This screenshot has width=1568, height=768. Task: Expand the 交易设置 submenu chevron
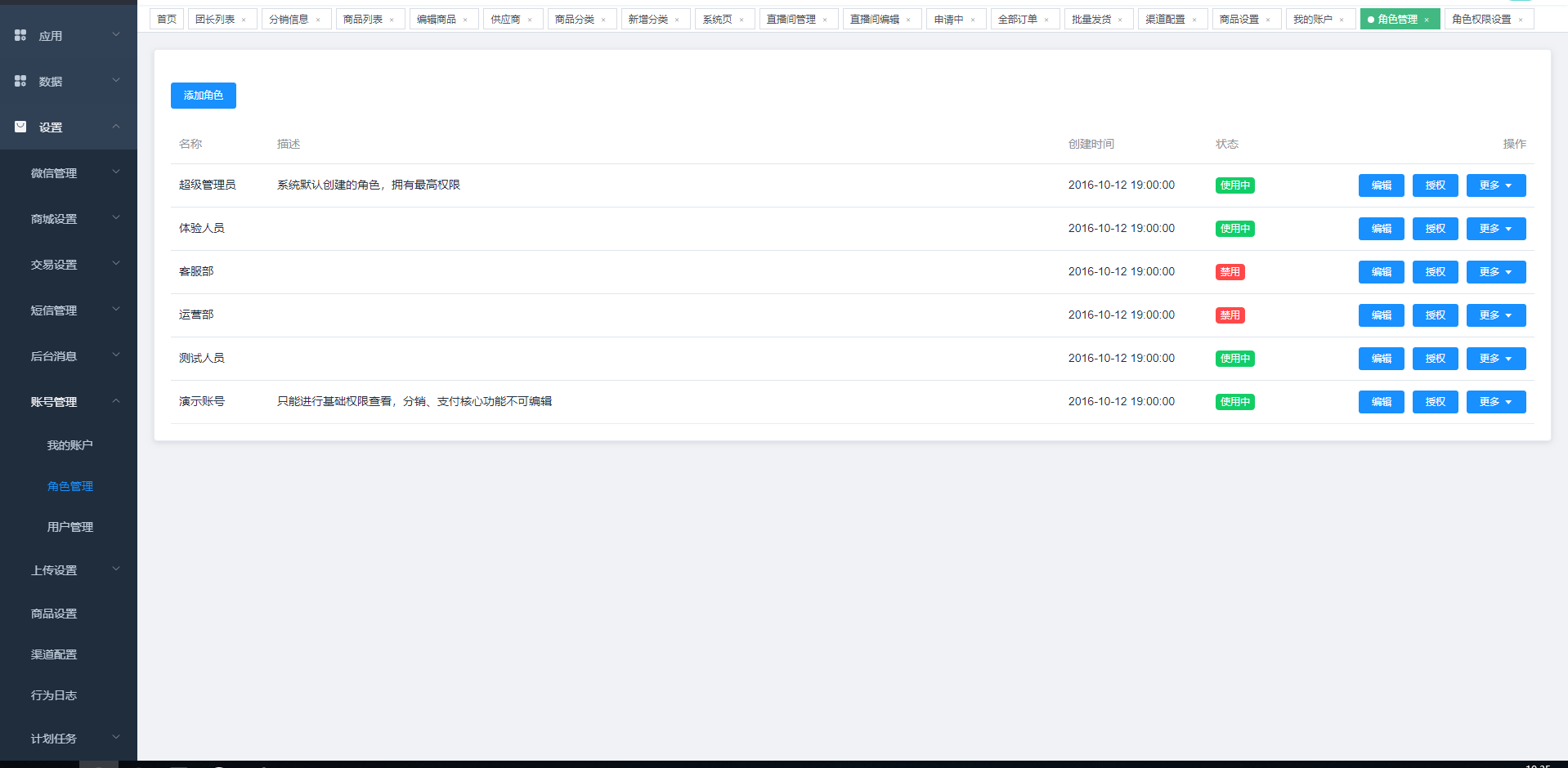point(116,263)
